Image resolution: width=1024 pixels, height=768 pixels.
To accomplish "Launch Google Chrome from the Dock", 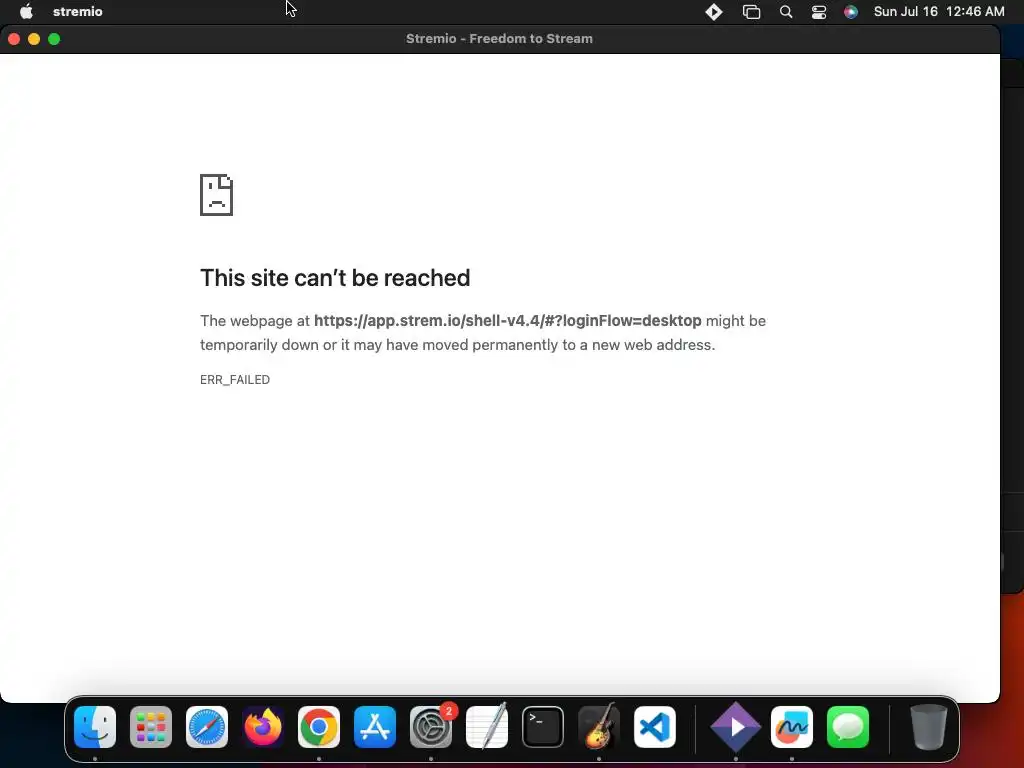I will click(x=319, y=727).
